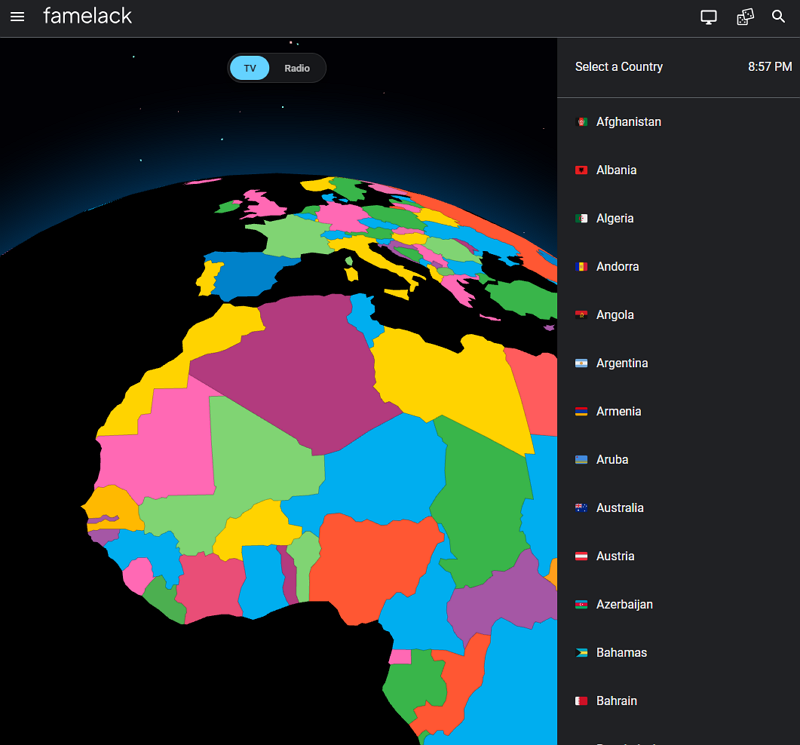Screen dimensions: 800x745
Task: Open the hamburger navigation menu
Action: [x=17, y=16]
